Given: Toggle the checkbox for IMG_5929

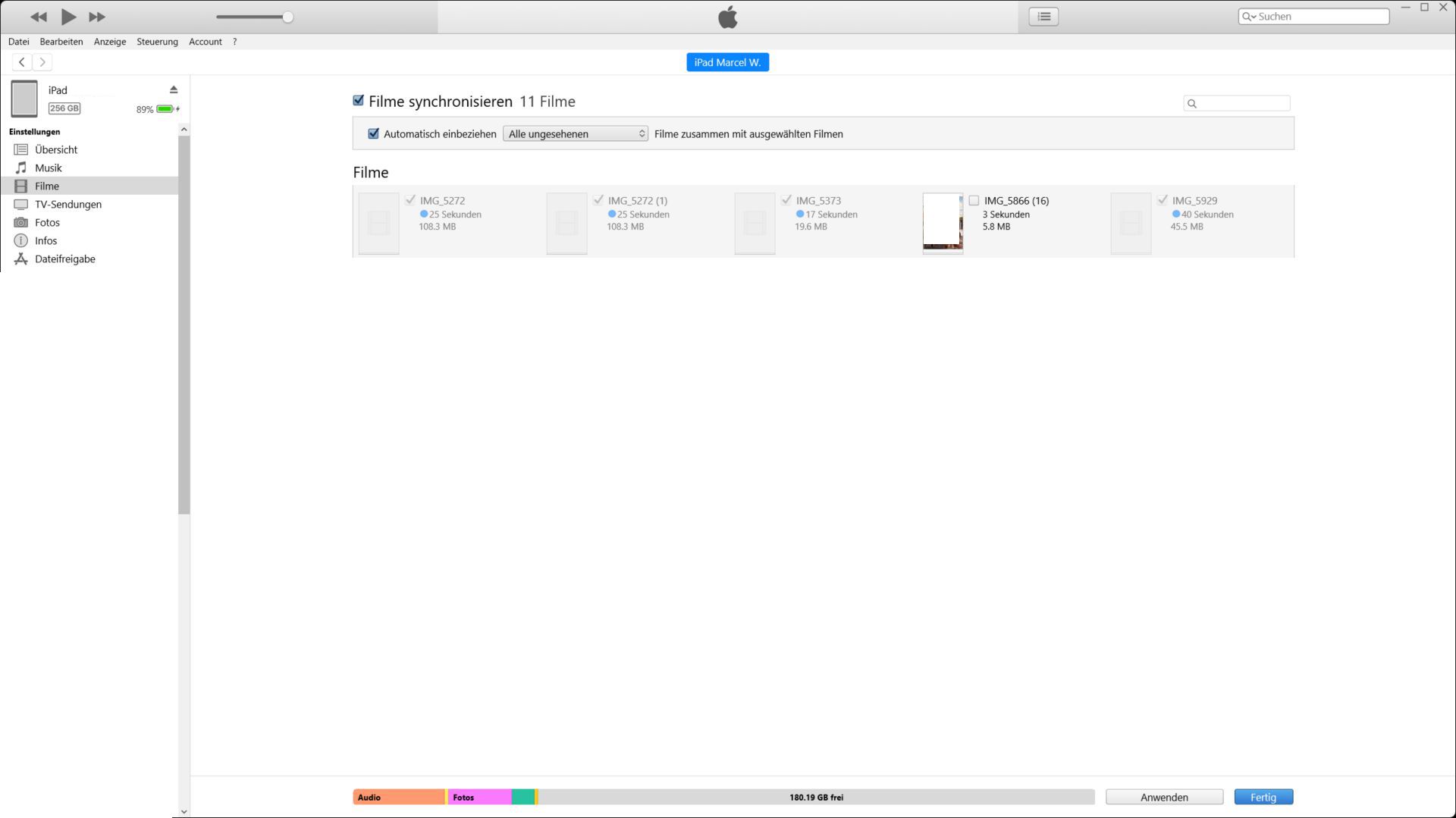Looking at the screenshot, I should point(1163,200).
